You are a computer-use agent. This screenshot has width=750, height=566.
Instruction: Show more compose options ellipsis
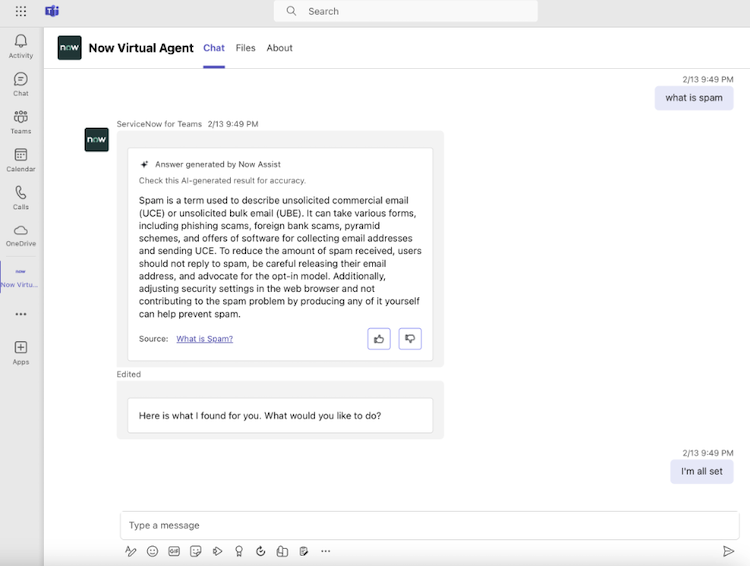click(326, 551)
